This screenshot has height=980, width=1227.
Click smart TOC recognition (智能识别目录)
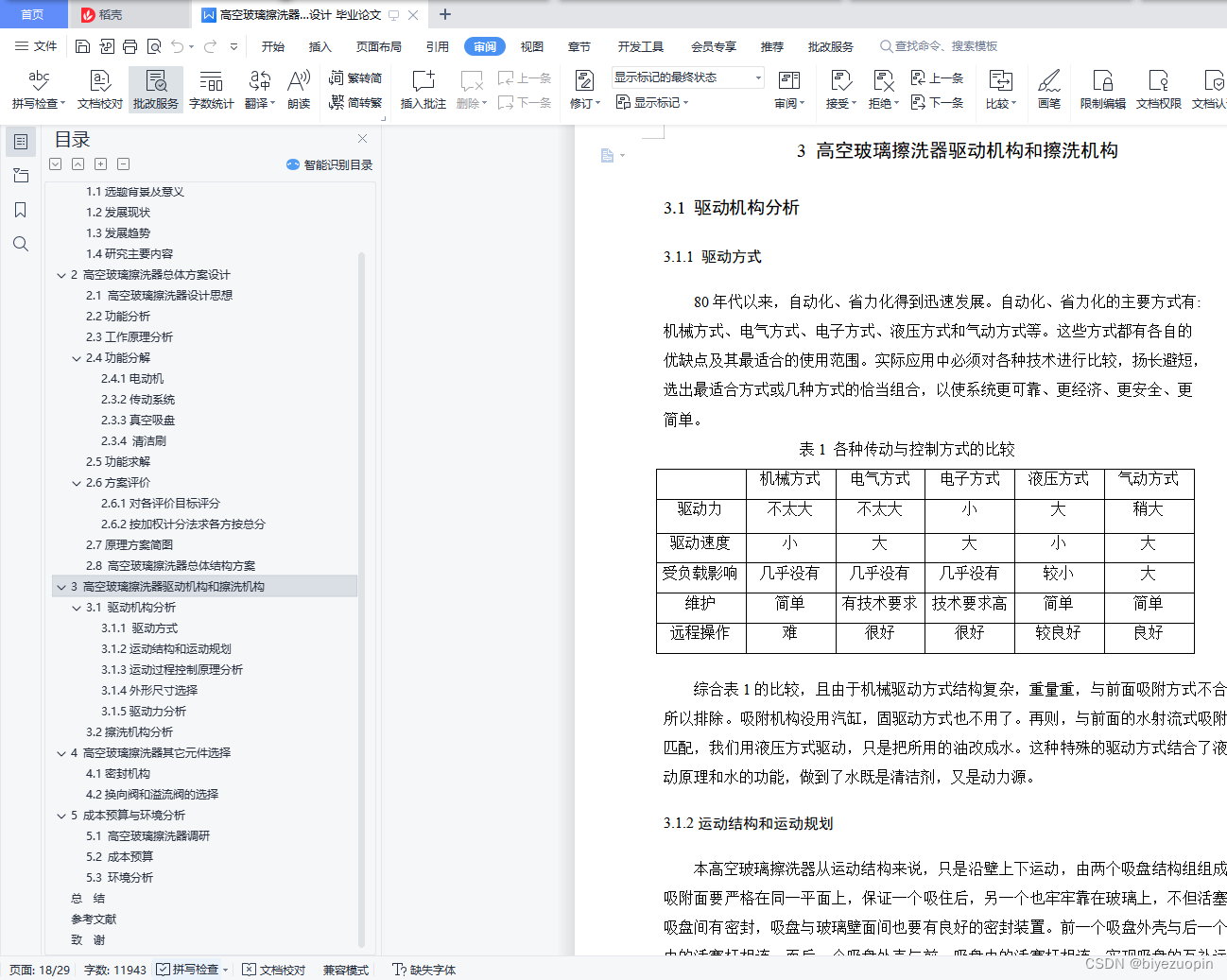tap(329, 164)
